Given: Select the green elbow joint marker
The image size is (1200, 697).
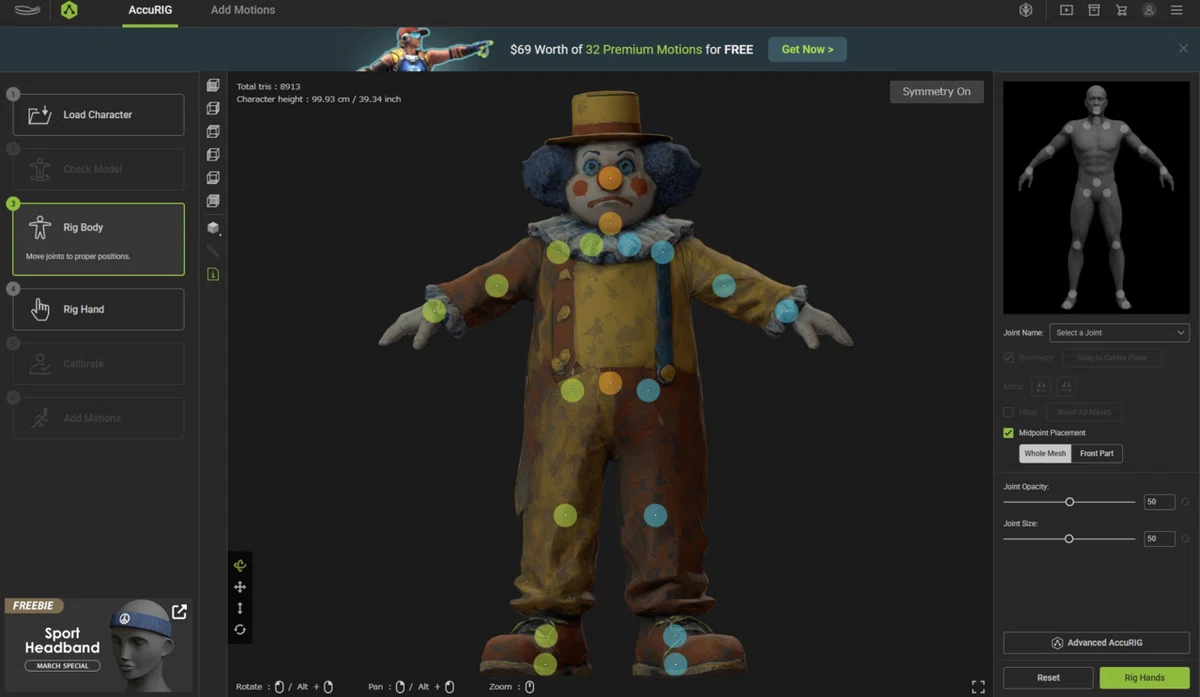Looking at the screenshot, I should pyautogui.click(x=497, y=286).
